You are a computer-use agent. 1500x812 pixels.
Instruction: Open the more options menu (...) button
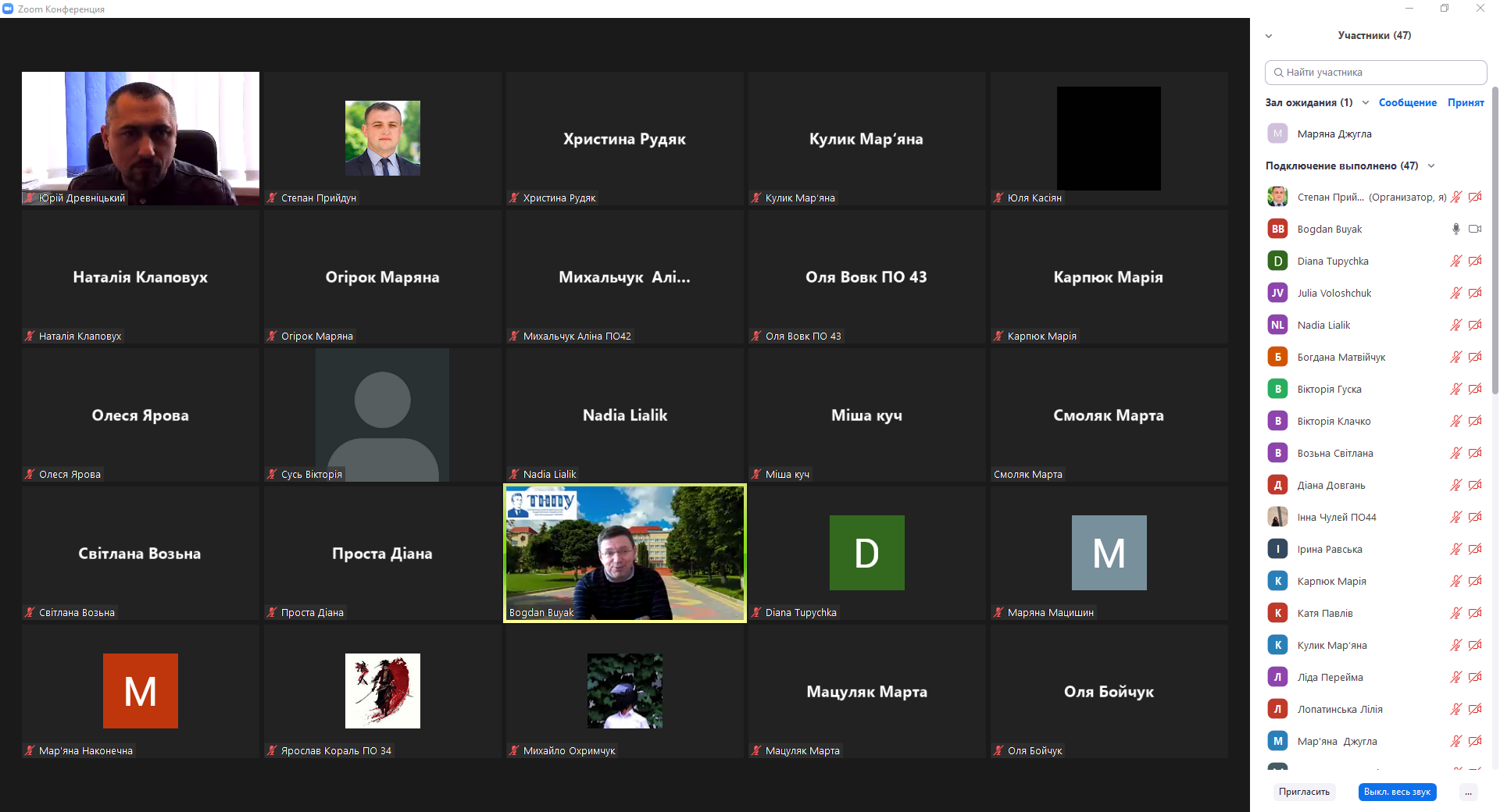tap(1468, 792)
